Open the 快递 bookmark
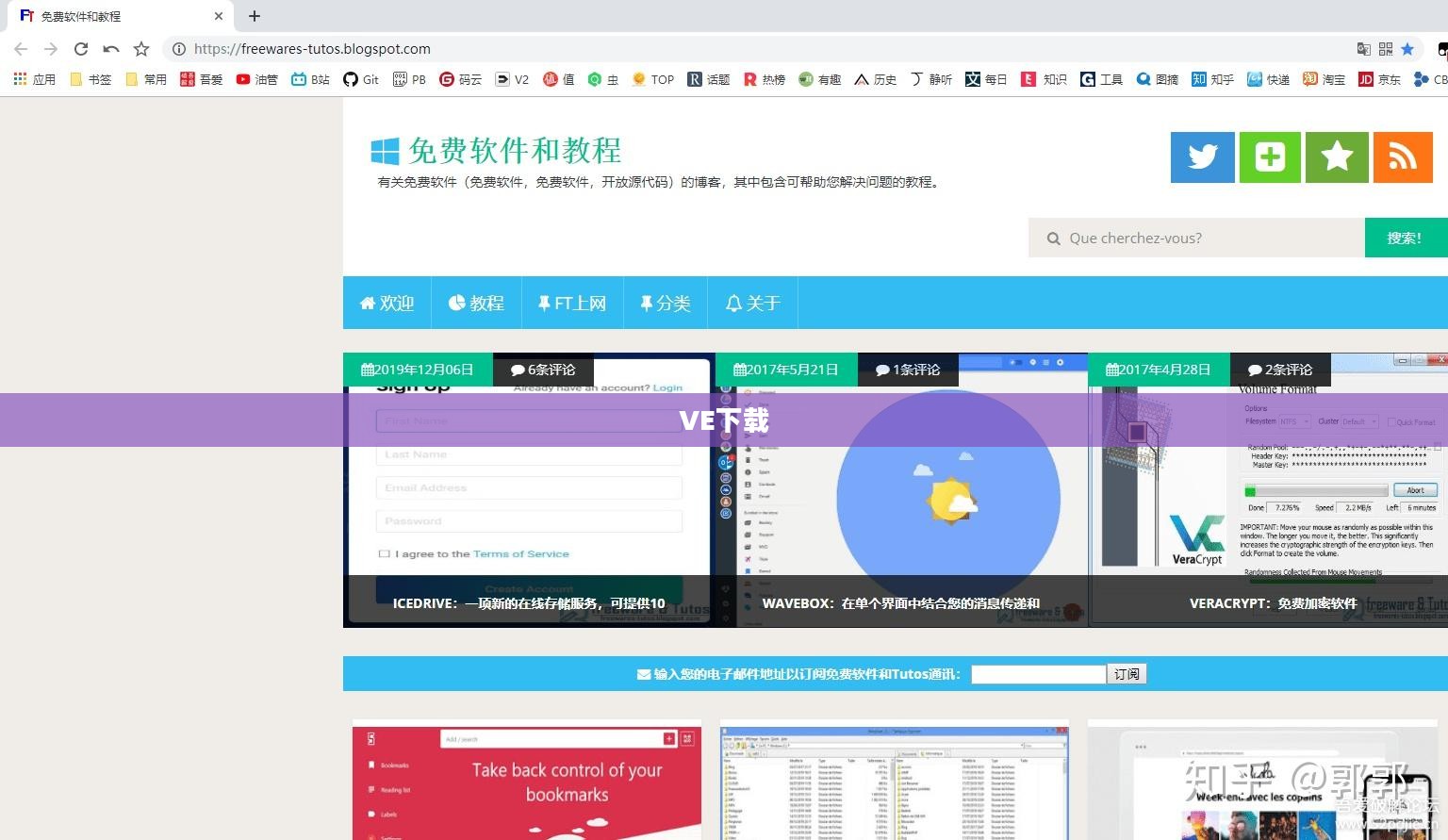The width and height of the screenshot is (1448, 840). click(1269, 79)
